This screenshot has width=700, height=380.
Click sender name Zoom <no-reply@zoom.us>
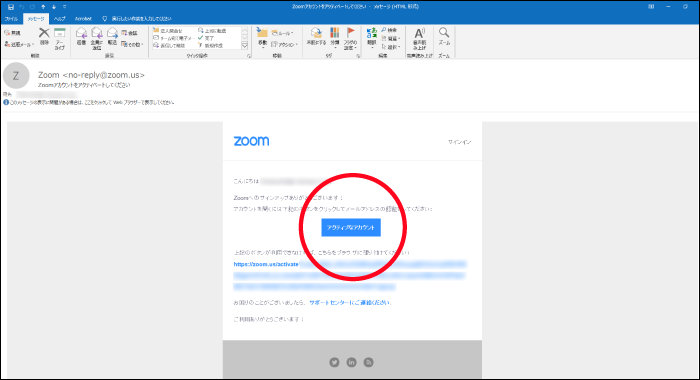[x=91, y=75]
